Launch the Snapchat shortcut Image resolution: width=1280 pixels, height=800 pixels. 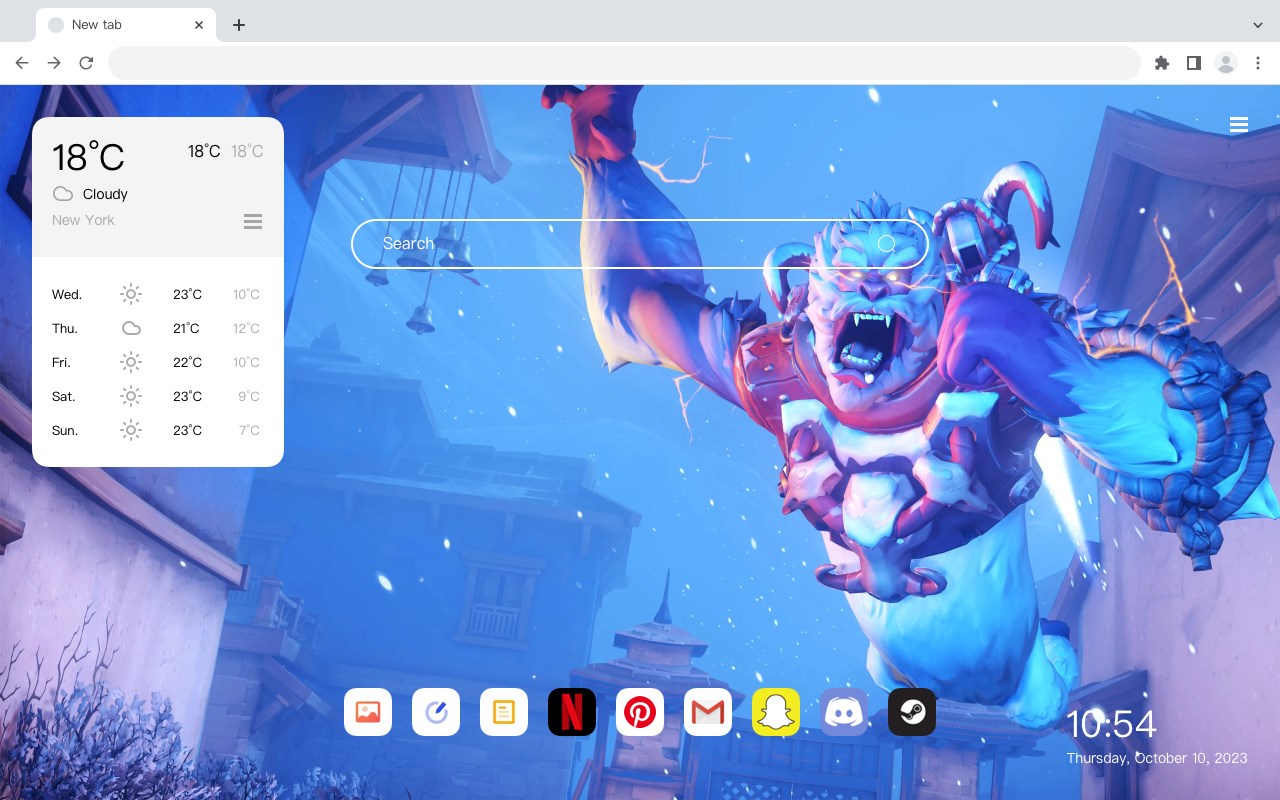coord(776,712)
